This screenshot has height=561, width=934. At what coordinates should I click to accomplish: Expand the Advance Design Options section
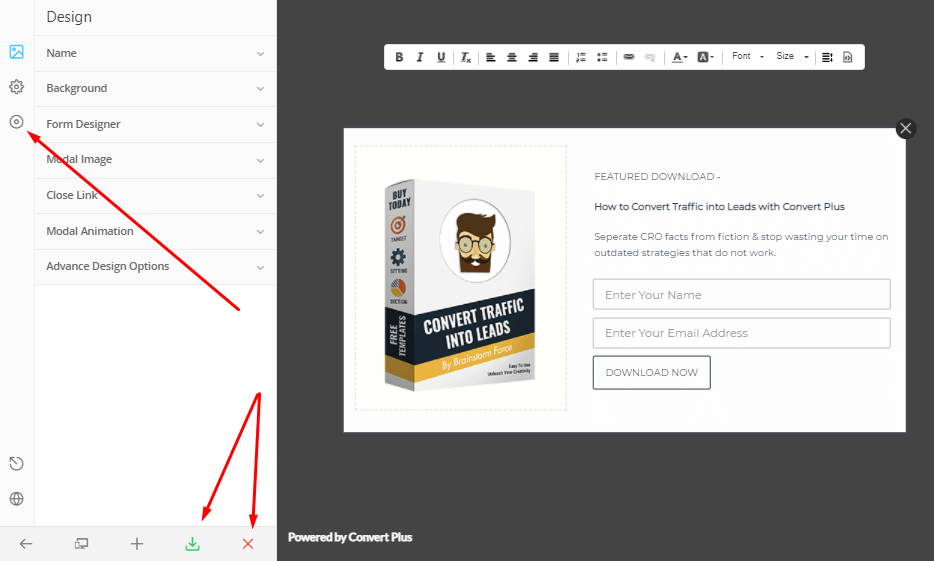coord(155,267)
